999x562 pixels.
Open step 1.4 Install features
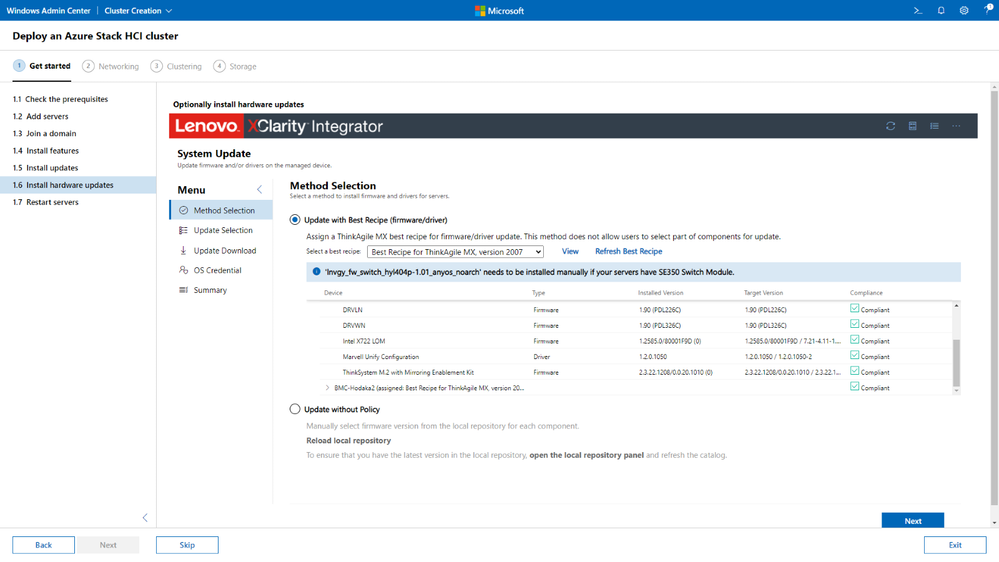[78, 150]
